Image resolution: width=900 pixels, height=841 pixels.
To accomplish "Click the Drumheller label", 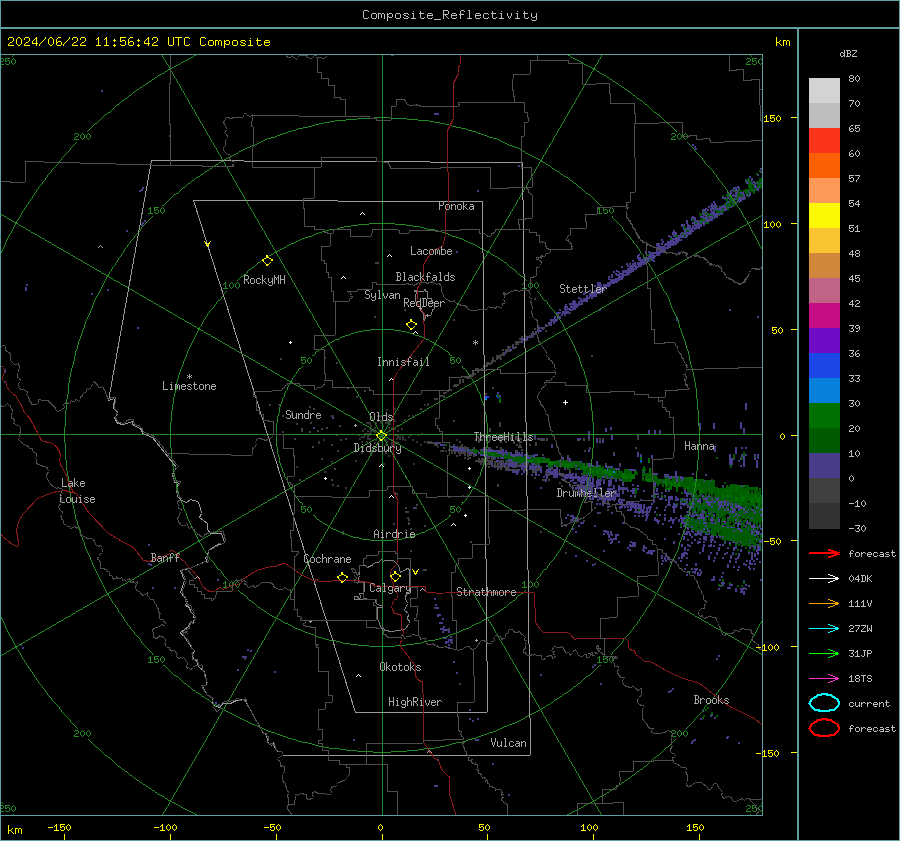I will 587,493.
